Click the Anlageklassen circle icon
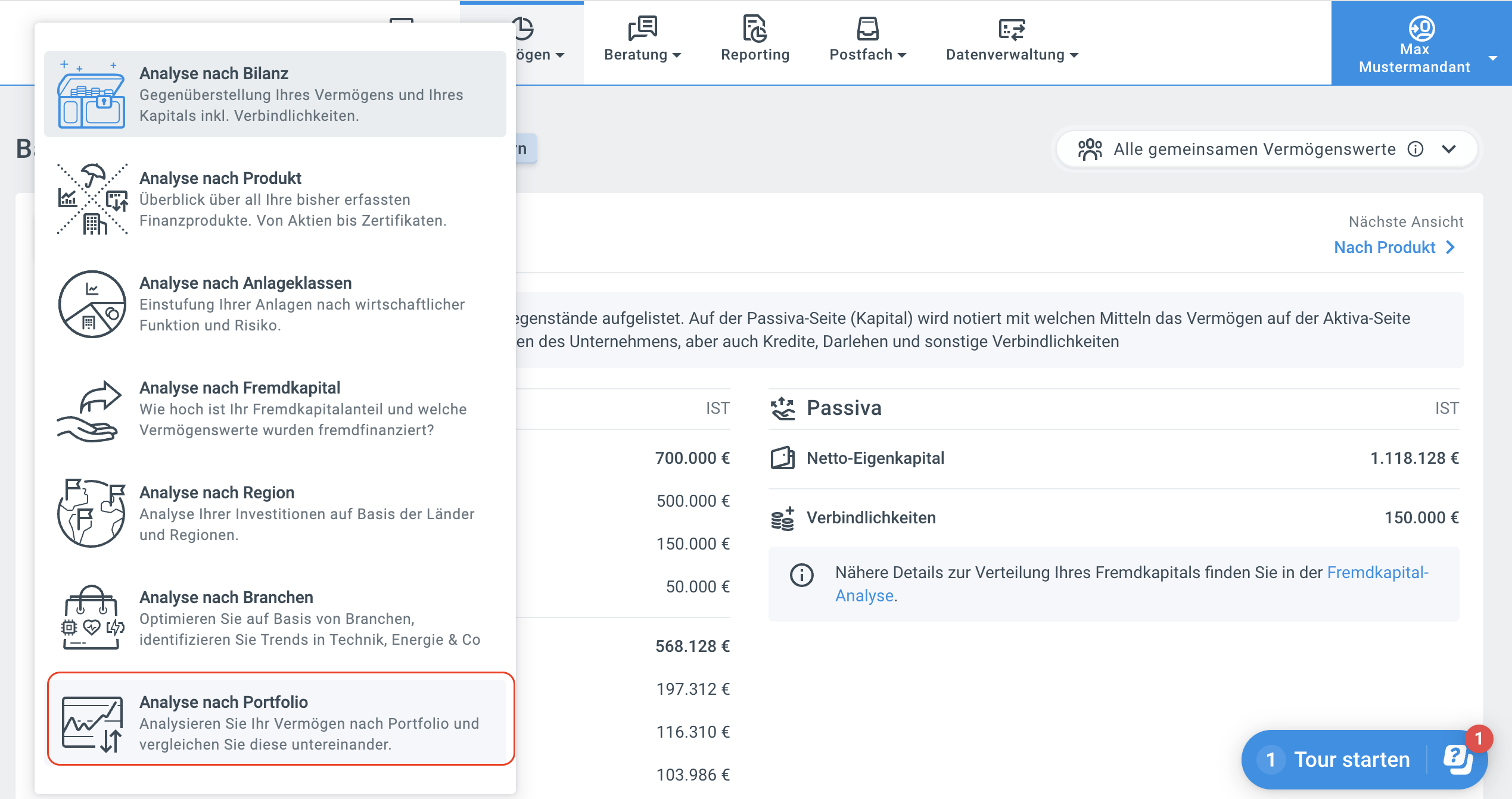Screen dimensions: 1512x799 (x=92, y=304)
